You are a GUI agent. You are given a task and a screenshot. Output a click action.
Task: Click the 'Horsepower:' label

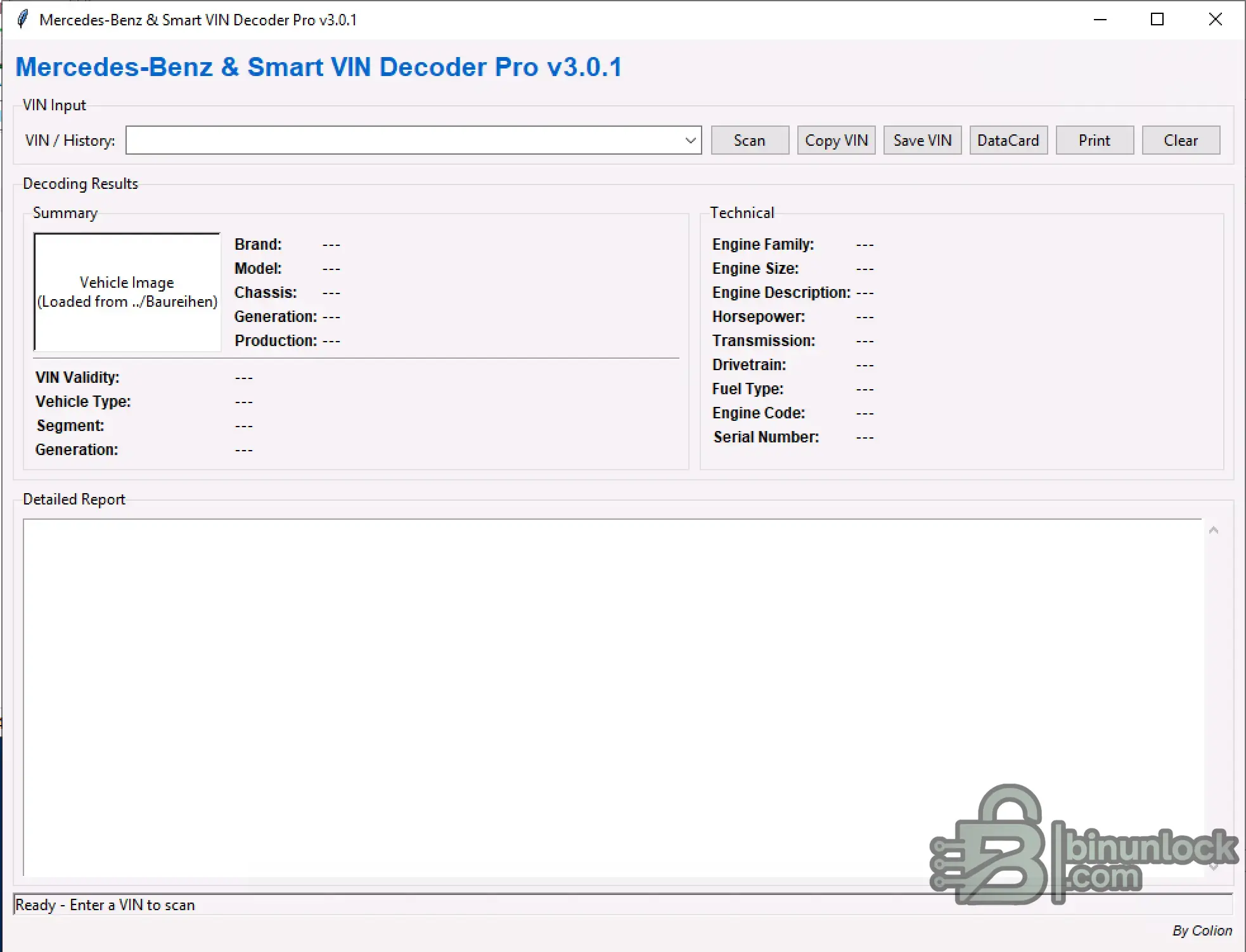[759, 316]
